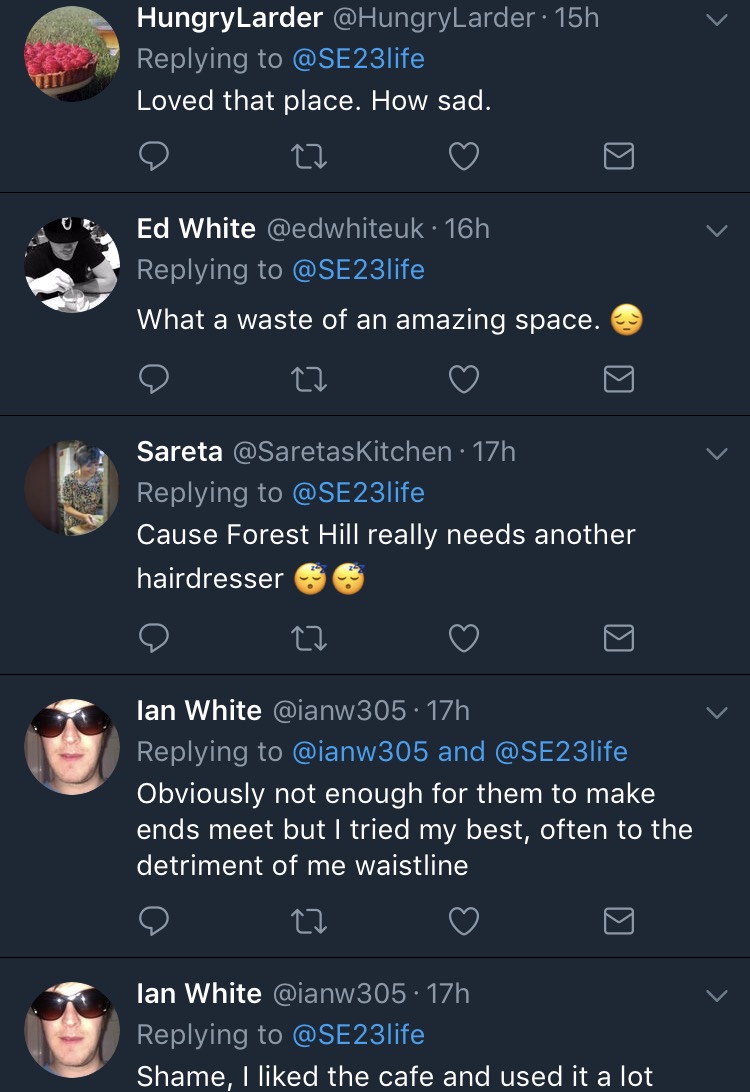Expand the menu arrow on Ed White's tweet

[716, 230]
